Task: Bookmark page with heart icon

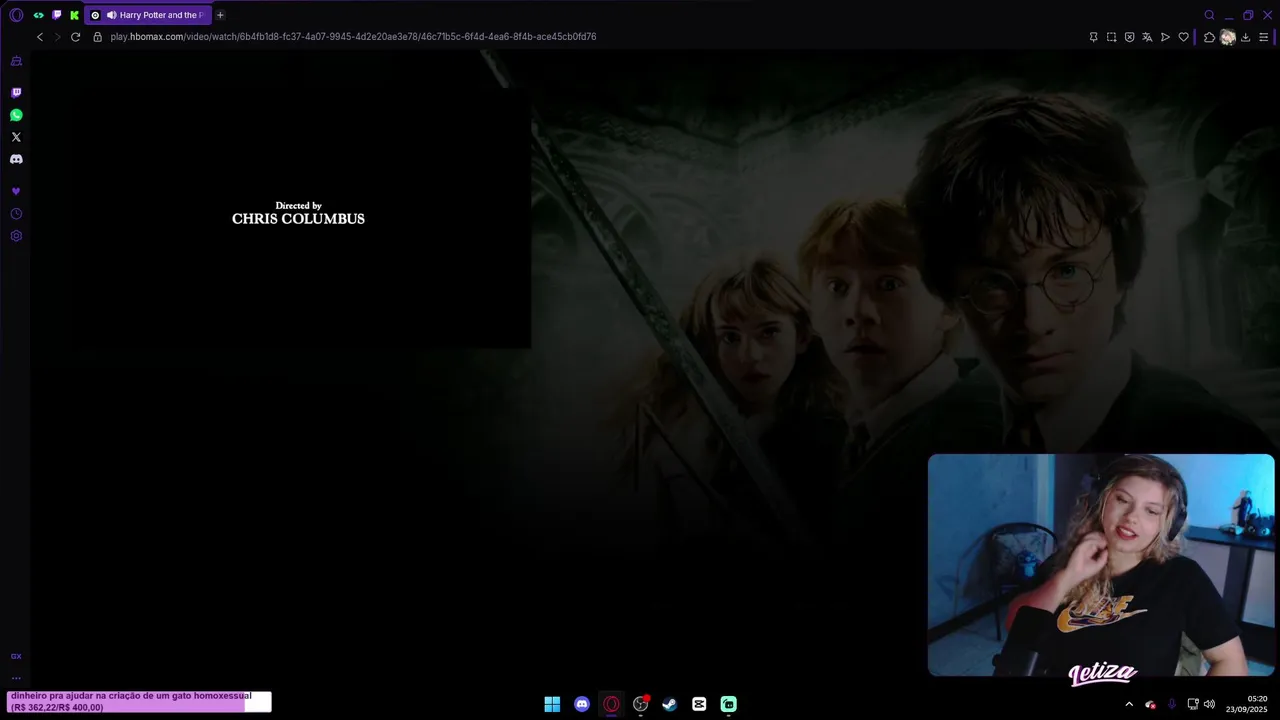Action: pyautogui.click(x=1183, y=37)
